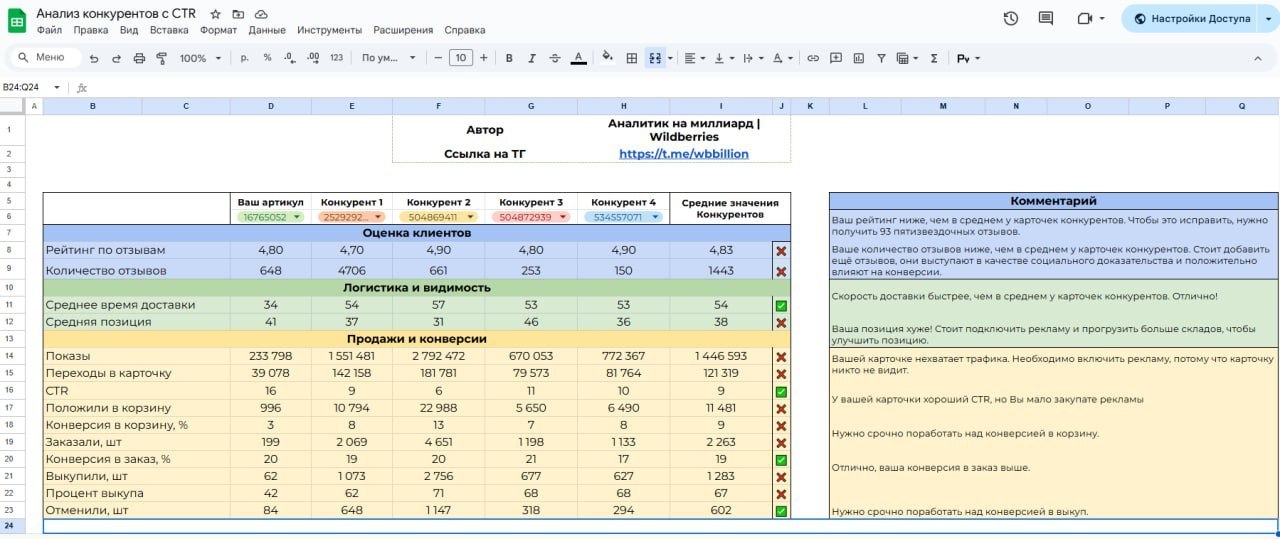
Task: Open Google Sheets home logo
Action: (x=17, y=20)
